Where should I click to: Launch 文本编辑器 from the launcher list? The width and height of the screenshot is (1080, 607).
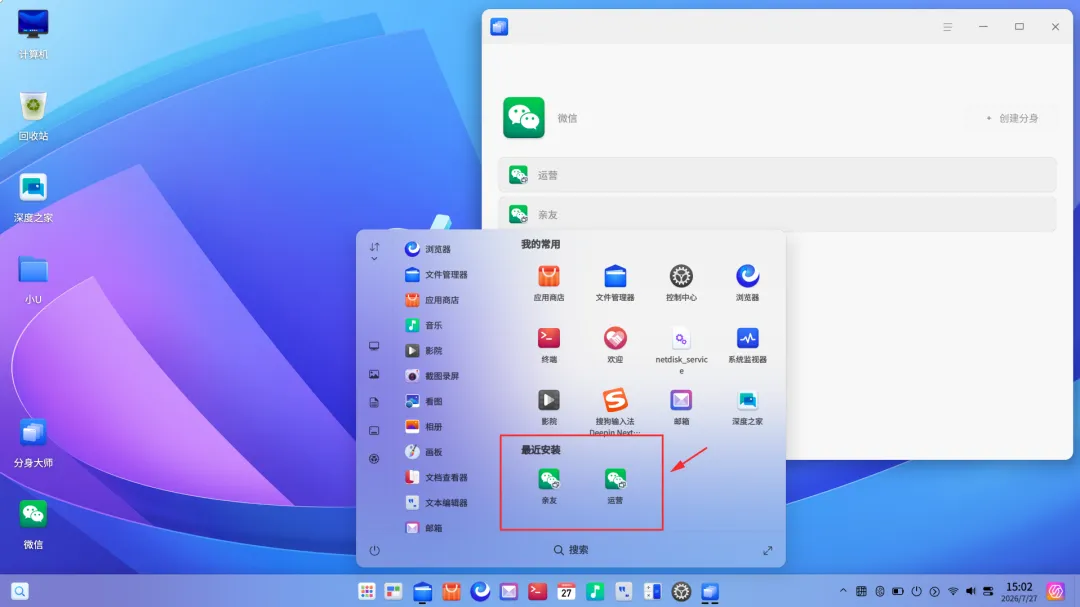[437, 502]
